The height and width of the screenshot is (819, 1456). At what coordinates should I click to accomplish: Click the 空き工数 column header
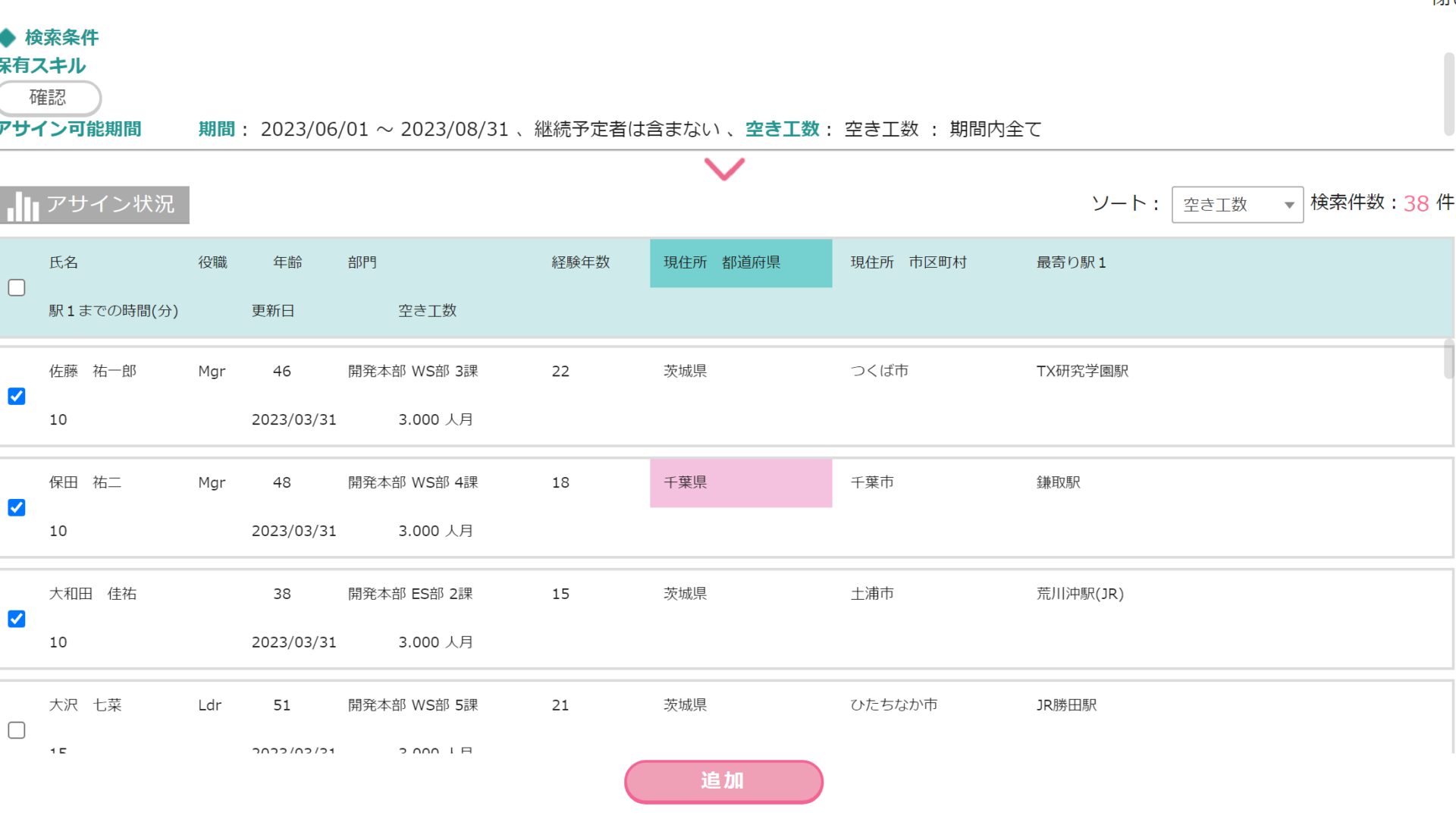[x=427, y=310]
